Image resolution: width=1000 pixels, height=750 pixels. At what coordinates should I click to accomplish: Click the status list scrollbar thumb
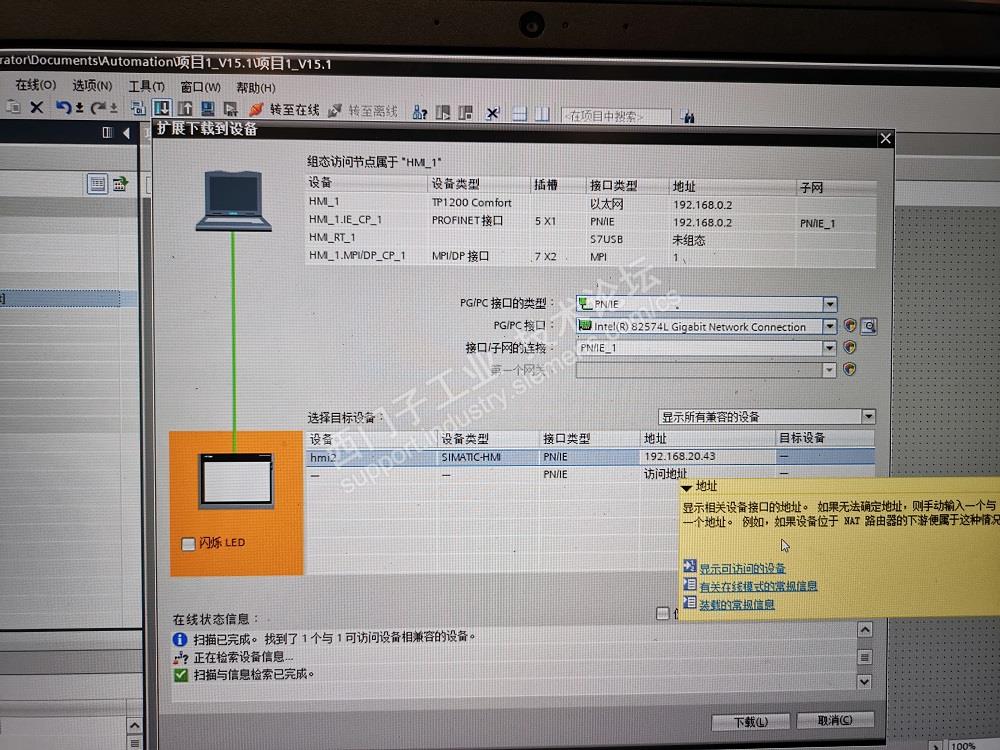[864, 656]
